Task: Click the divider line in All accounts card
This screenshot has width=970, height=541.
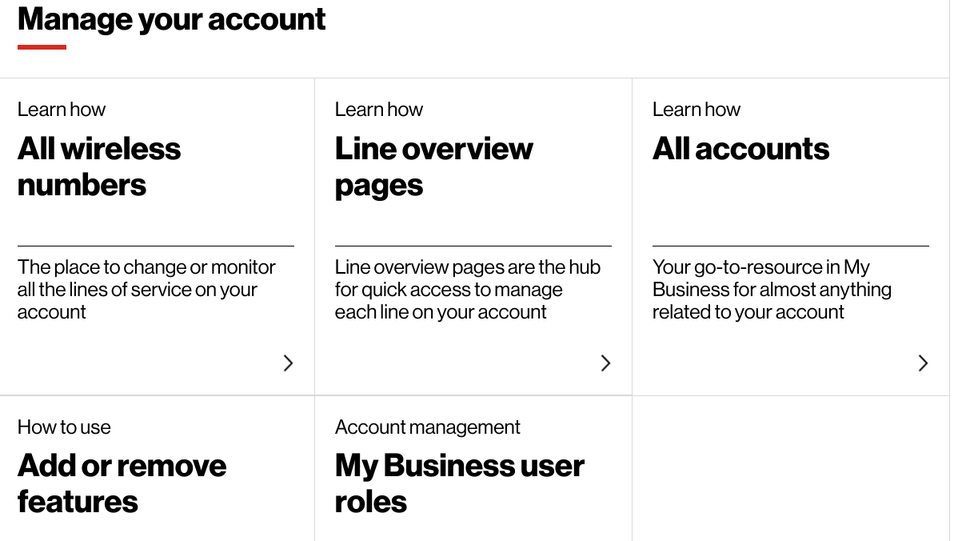Action: click(790, 246)
